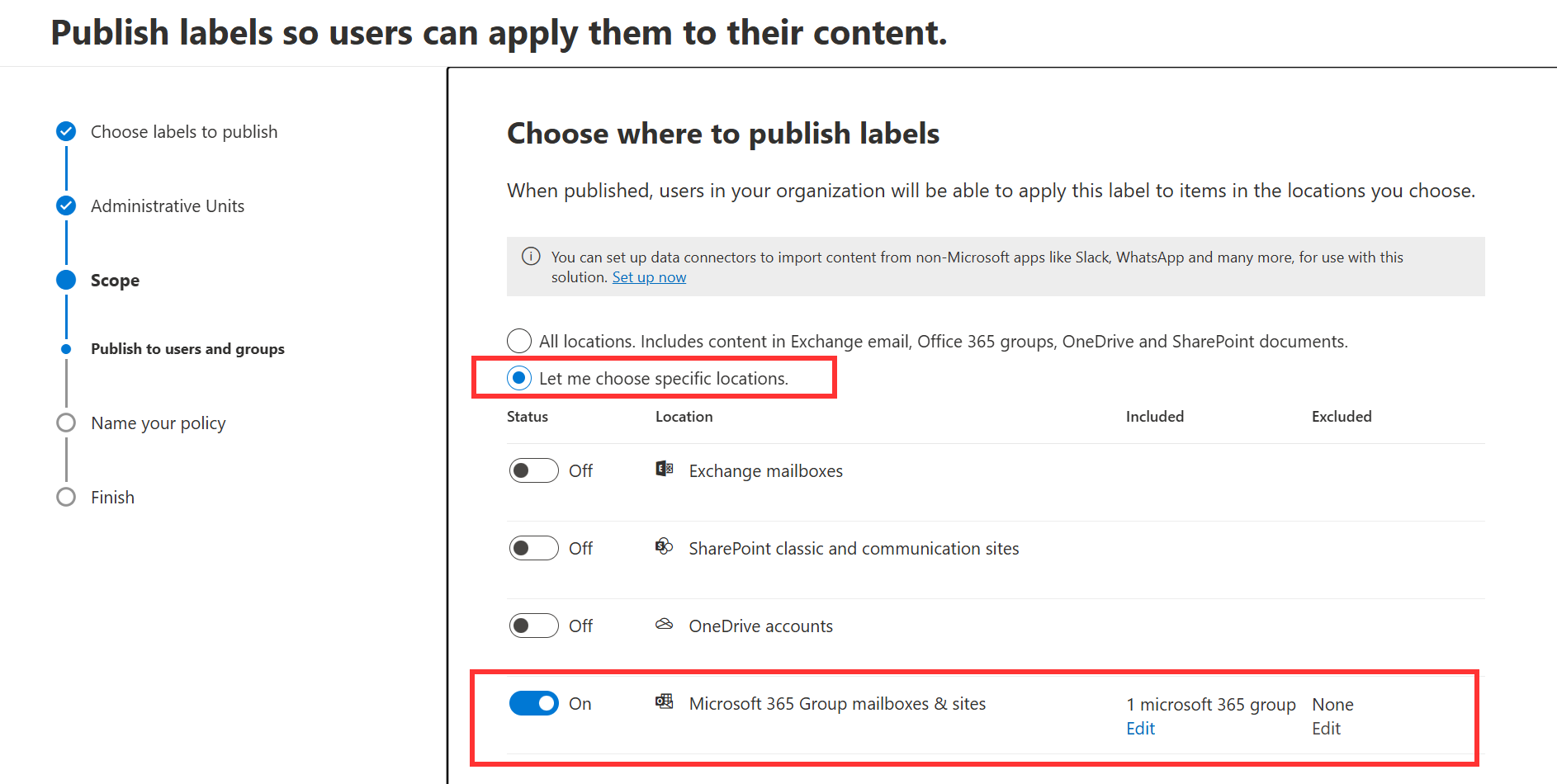The width and height of the screenshot is (1557, 784).
Task: Turn on SharePoint classic and communication sites
Action: [x=533, y=547]
